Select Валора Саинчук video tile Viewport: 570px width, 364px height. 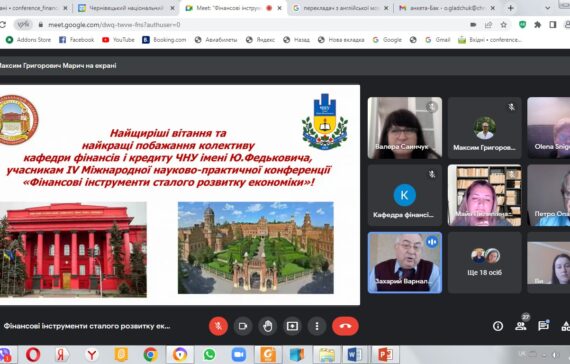[x=405, y=128]
